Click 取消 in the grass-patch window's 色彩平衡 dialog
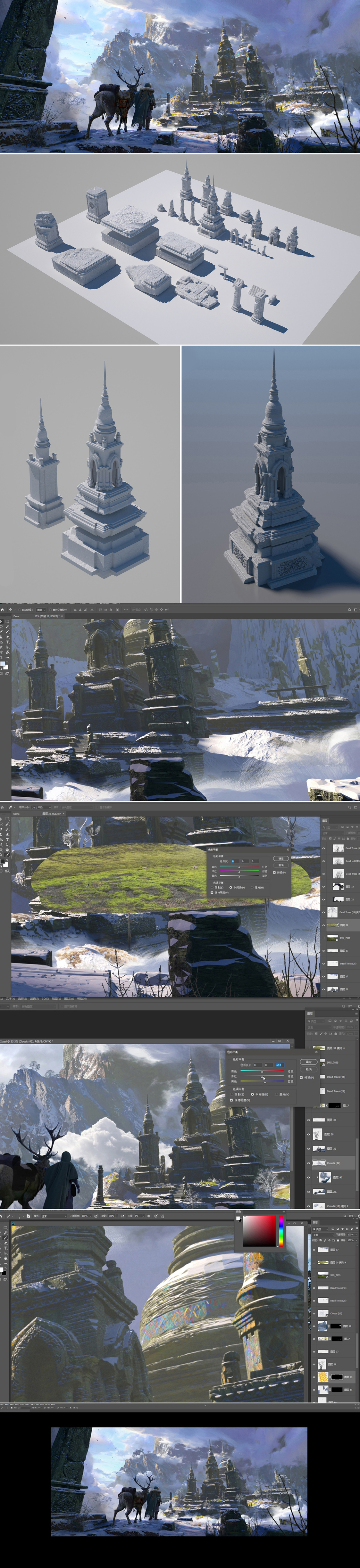 point(281,865)
